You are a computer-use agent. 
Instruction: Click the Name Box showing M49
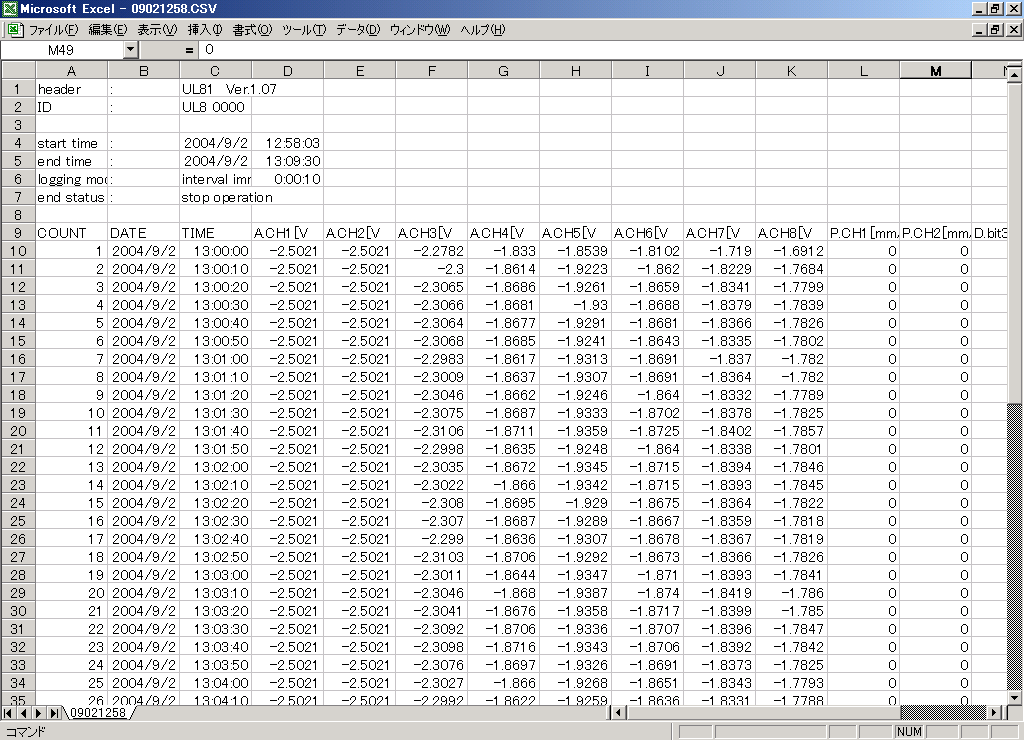(62, 50)
